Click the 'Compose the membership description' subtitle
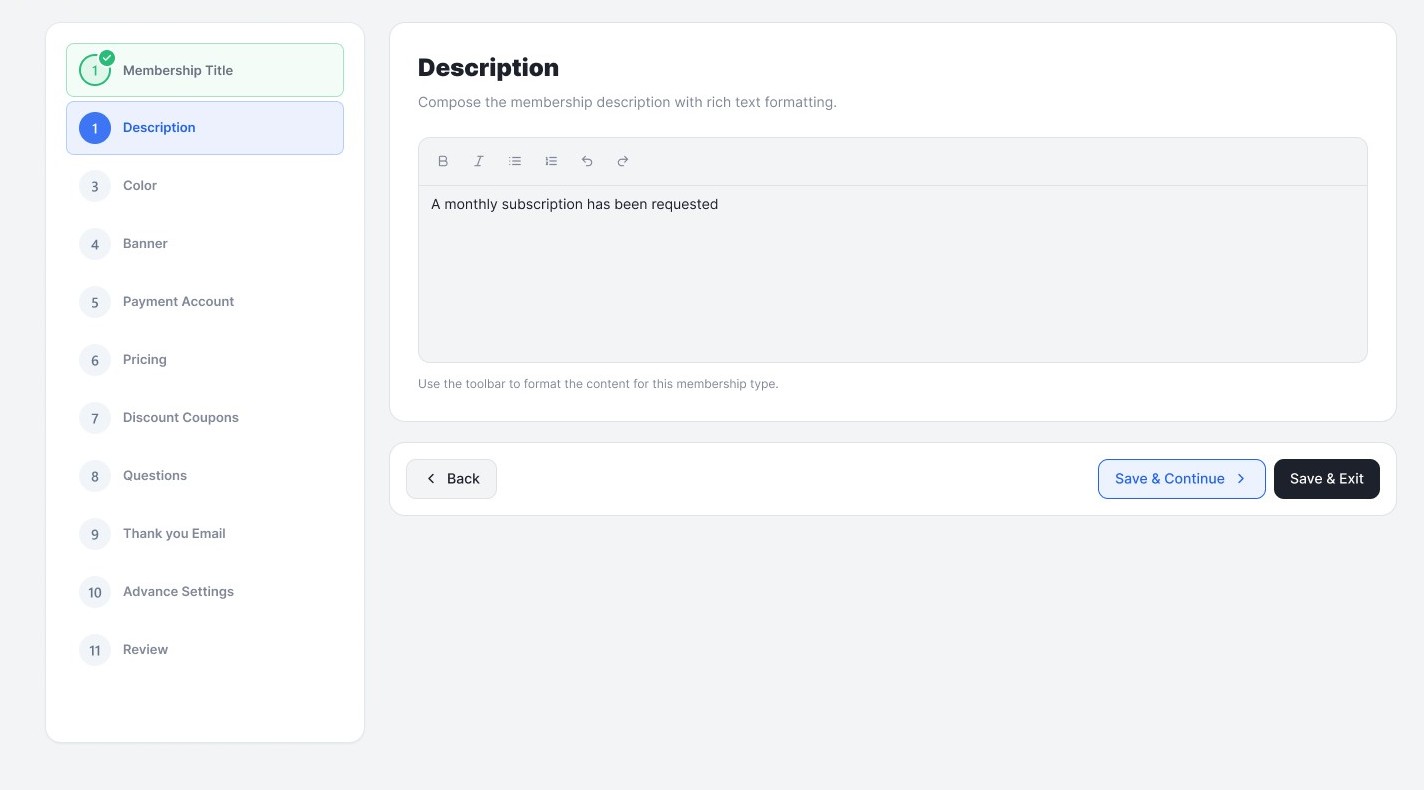Image resolution: width=1424 pixels, height=790 pixels. (627, 102)
